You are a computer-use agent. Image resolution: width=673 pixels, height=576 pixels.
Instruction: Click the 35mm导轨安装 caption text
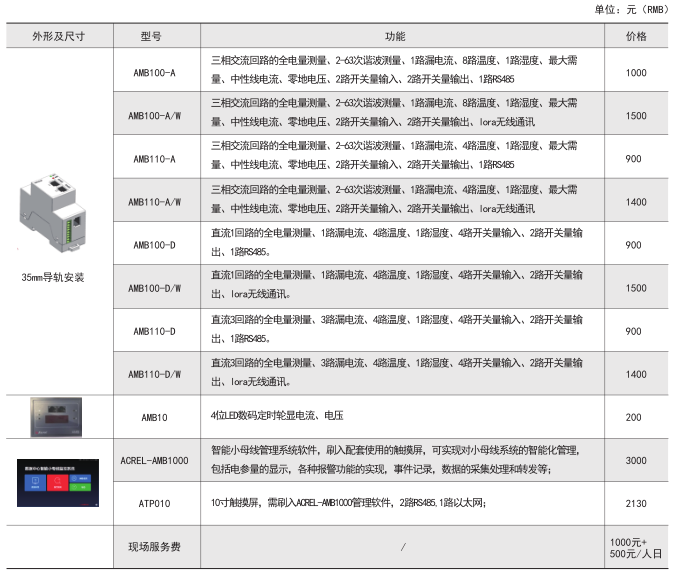point(57,277)
